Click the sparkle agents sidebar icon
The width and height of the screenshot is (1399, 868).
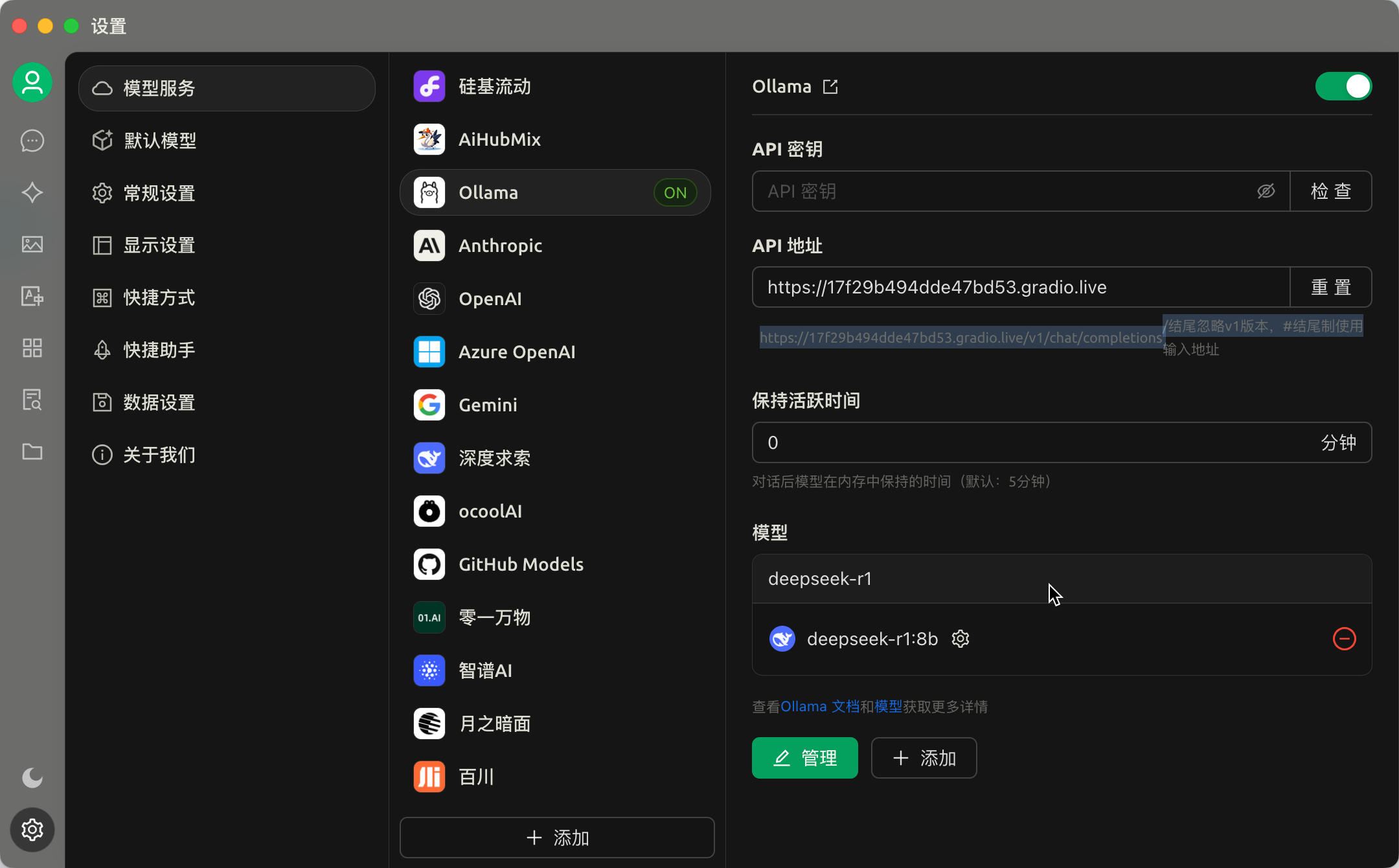[x=32, y=192]
